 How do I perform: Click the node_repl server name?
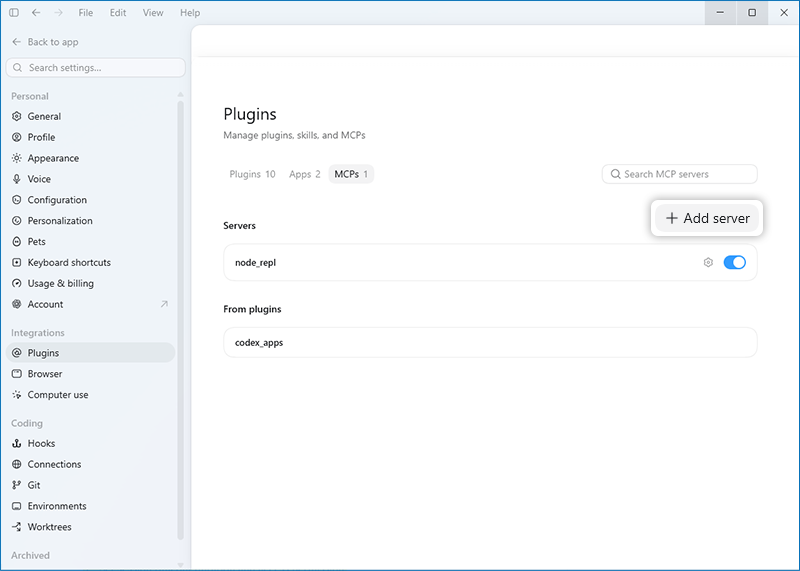[256, 263]
